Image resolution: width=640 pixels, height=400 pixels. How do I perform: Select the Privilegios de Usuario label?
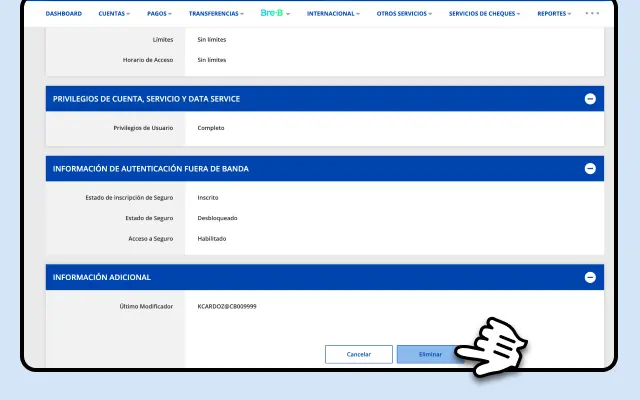click(x=143, y=128)
